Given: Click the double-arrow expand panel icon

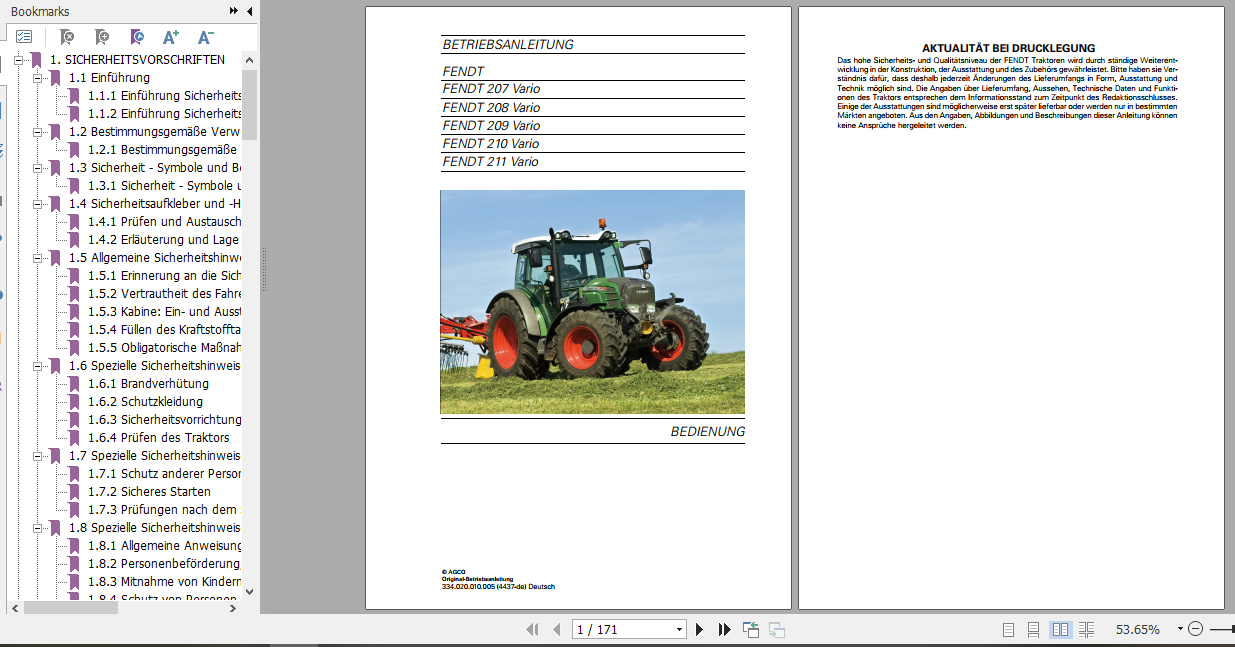Looking at the screenshot, I should (x=234, y=11).
